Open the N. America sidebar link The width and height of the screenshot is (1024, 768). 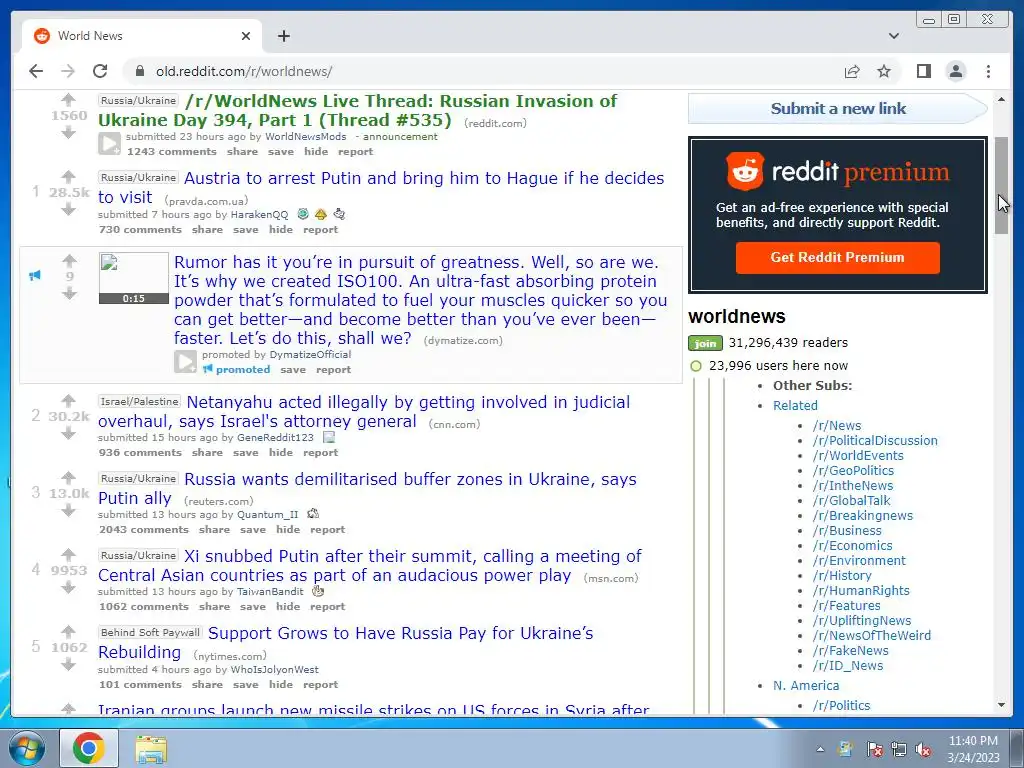[x=806, y=686]
